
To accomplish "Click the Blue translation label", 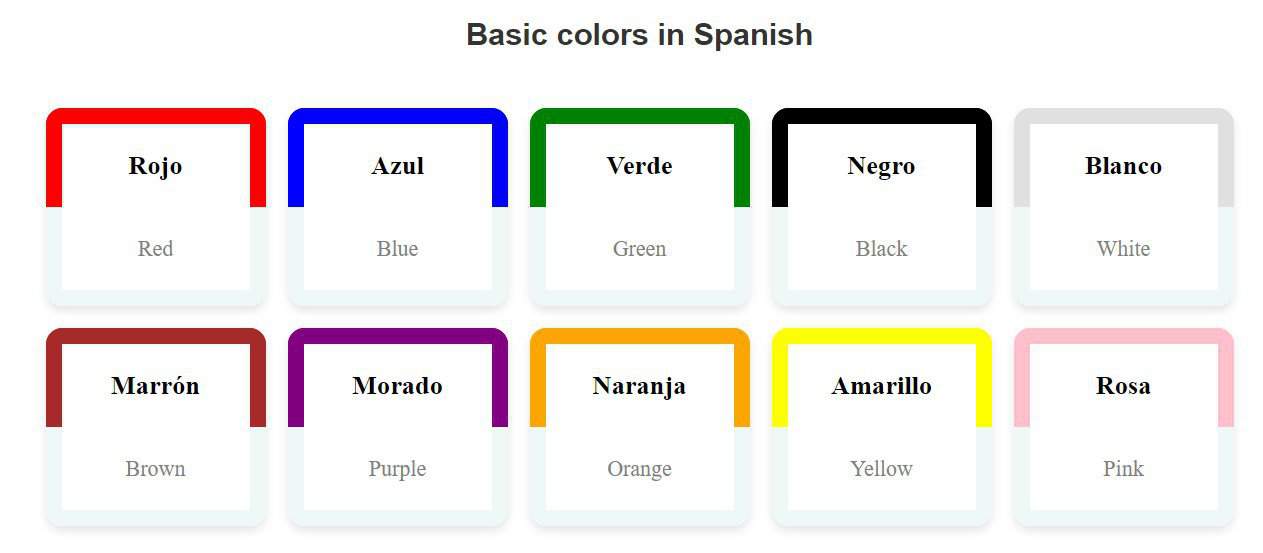I will 397,249.
